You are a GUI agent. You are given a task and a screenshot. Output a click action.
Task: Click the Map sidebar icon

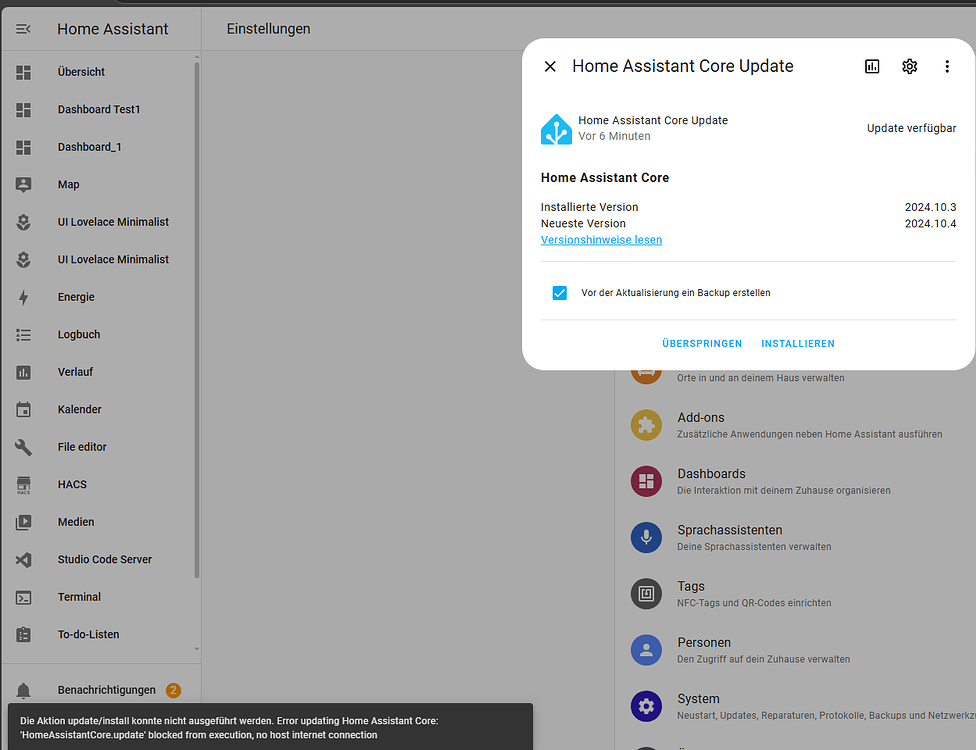point(23,185)
